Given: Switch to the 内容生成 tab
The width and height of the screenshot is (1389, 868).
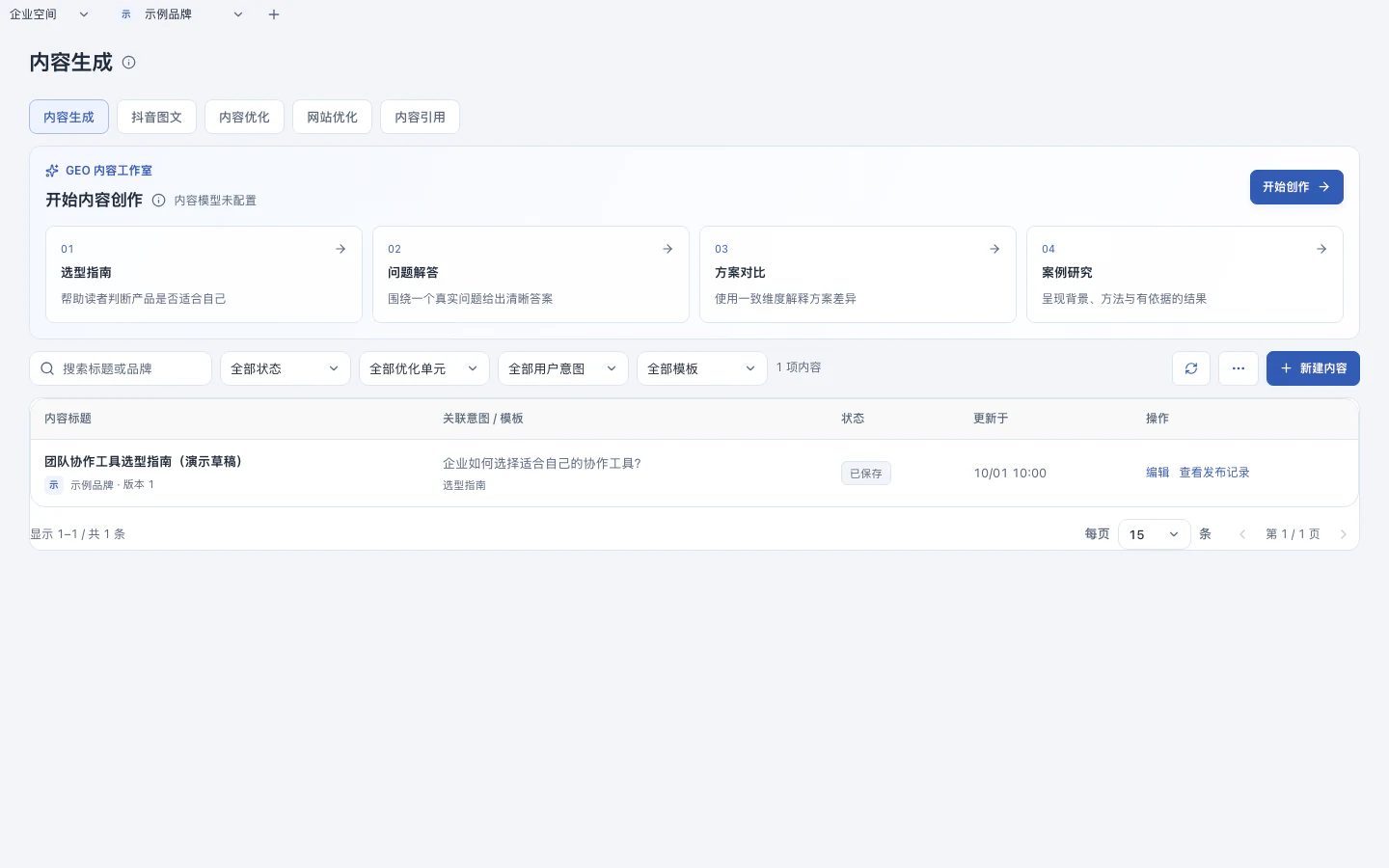Looking at the screenshot, I should [x=68, y=117].
